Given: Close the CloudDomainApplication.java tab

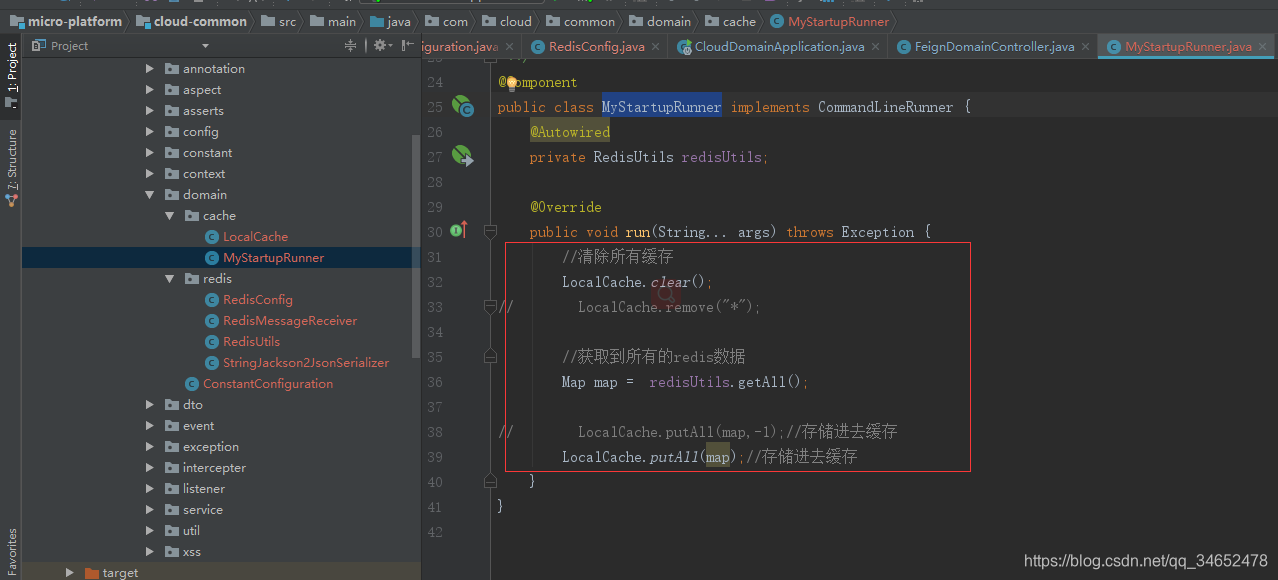Looking at the screenshot, I should pos(875,47).
